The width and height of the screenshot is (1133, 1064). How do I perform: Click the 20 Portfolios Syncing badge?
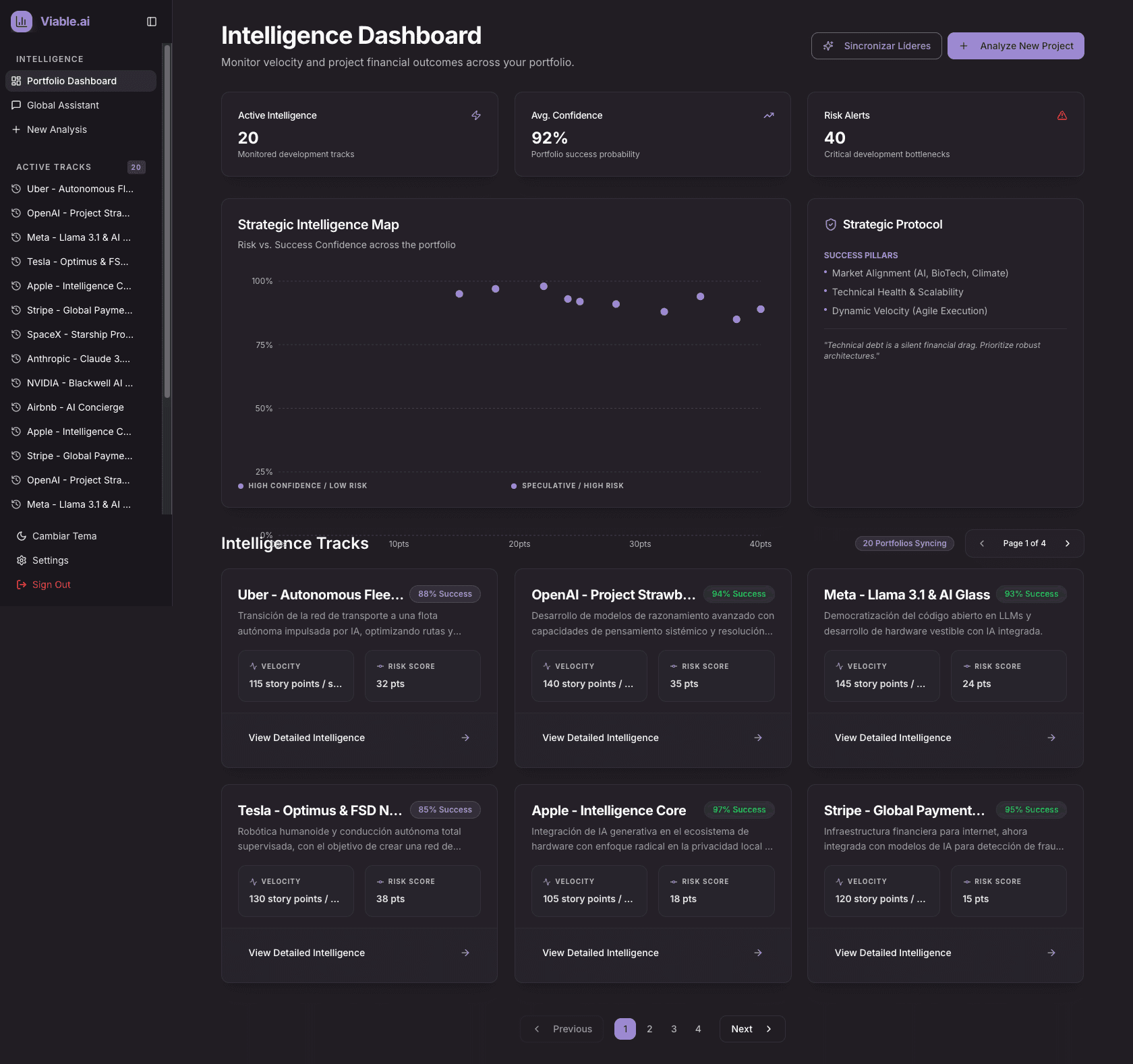click(x=904, y=543)
